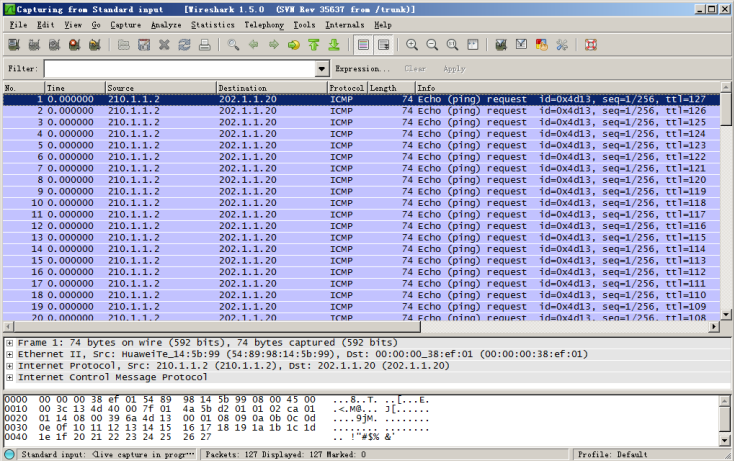Image resolution: width=734 pixels, height=461 pixels.
Task: Toggle auto scroll in live capture
Action: click(x=383, y=45)
